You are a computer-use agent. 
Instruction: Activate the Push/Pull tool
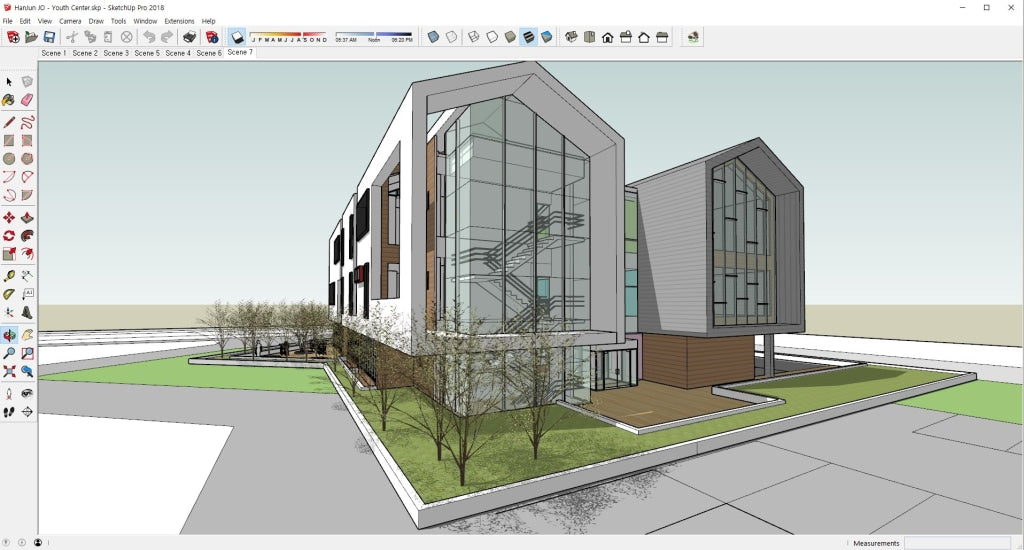(27, 218)
